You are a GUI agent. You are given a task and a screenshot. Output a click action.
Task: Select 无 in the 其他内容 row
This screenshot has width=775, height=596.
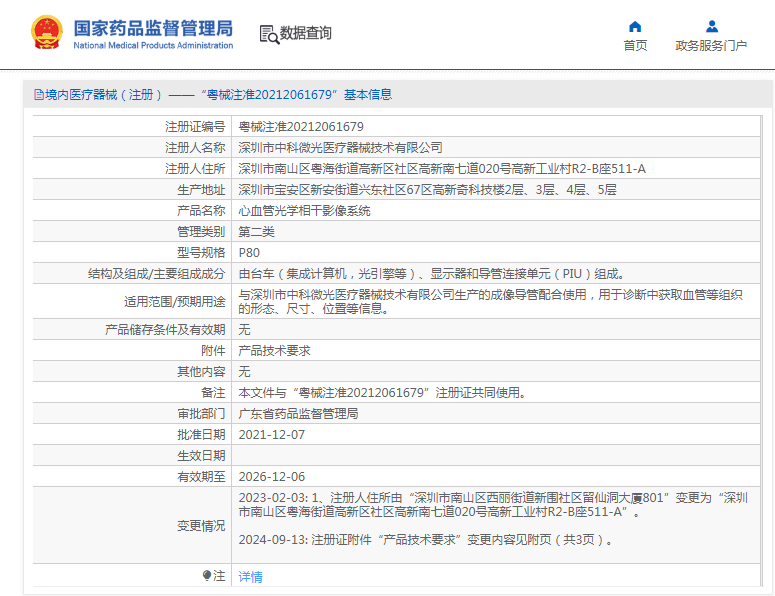click(x=244, y=371)
